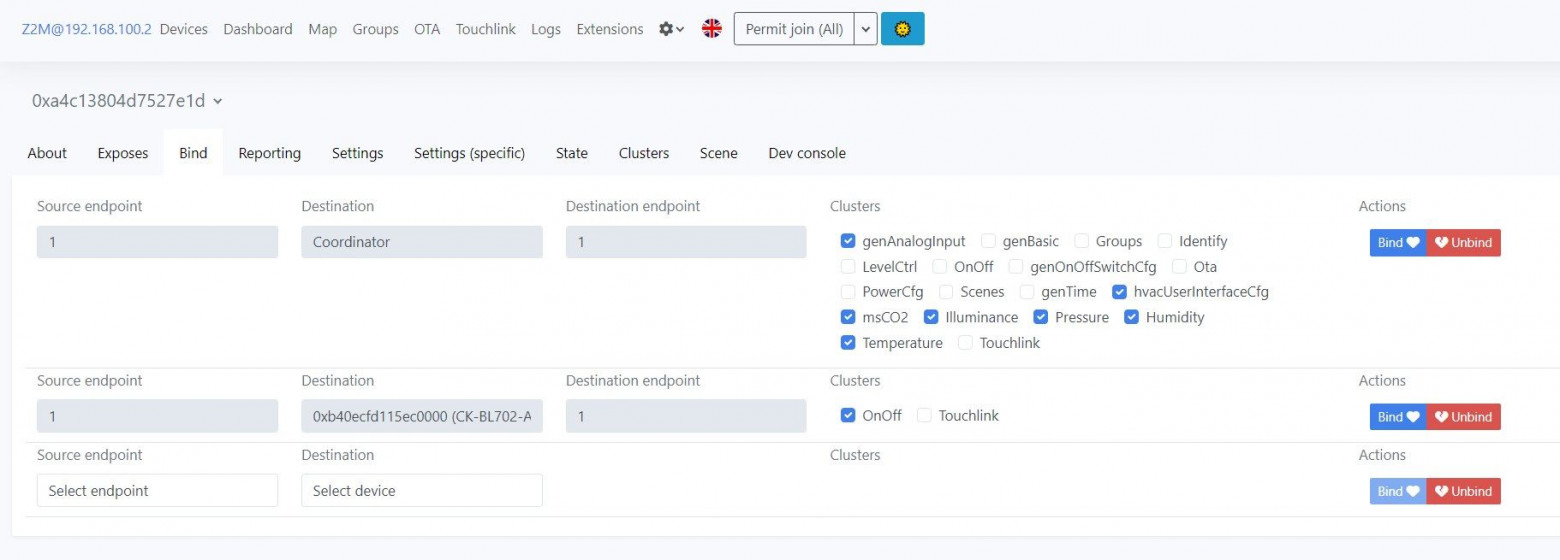Click Unbind button in the empty bottom row
The image size is (1560, 560).
pyautogui.click(x=1464, y=491)
